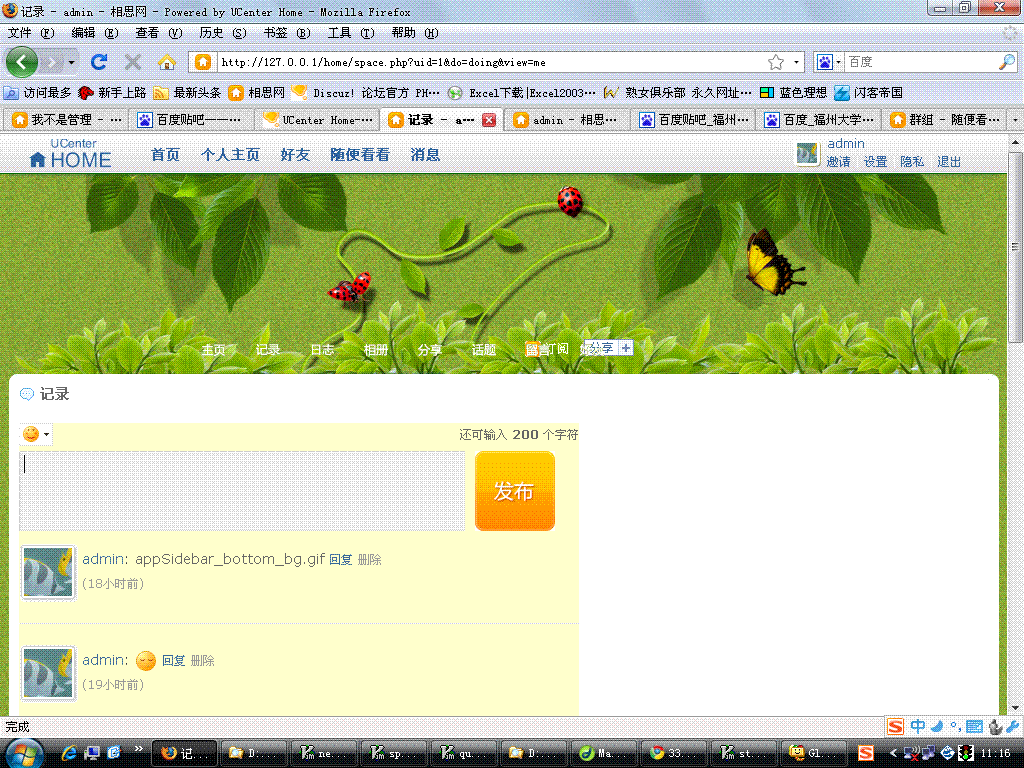Close the active 记录 tab
This screenshot has height=768, width=1024.
tap(488, 120)
